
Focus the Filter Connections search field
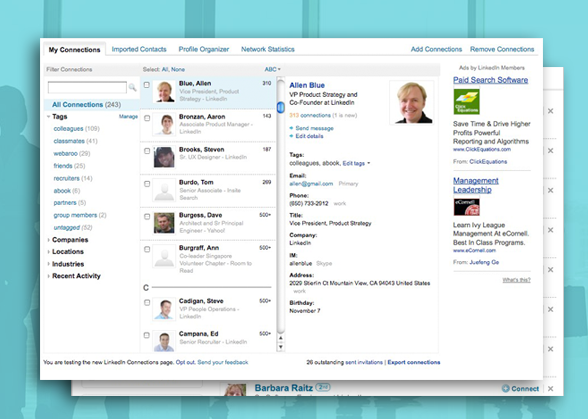coord(87,87)
